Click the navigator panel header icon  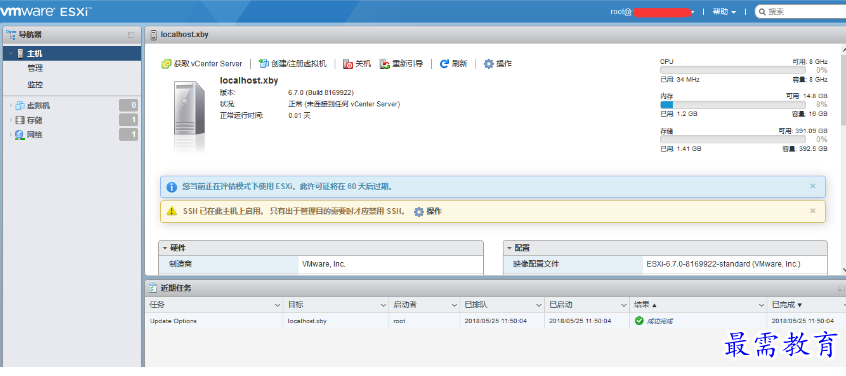[x=11, y=35]
